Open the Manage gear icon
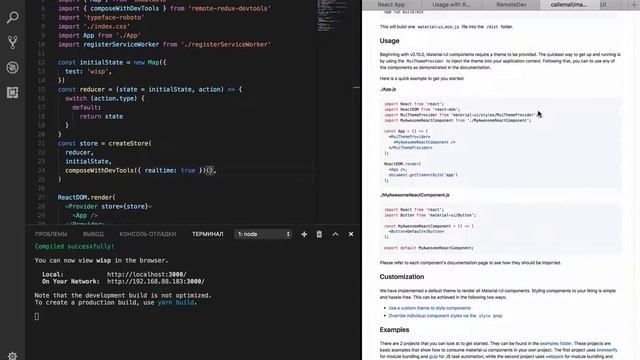640x360 pixels. point(13,356)
